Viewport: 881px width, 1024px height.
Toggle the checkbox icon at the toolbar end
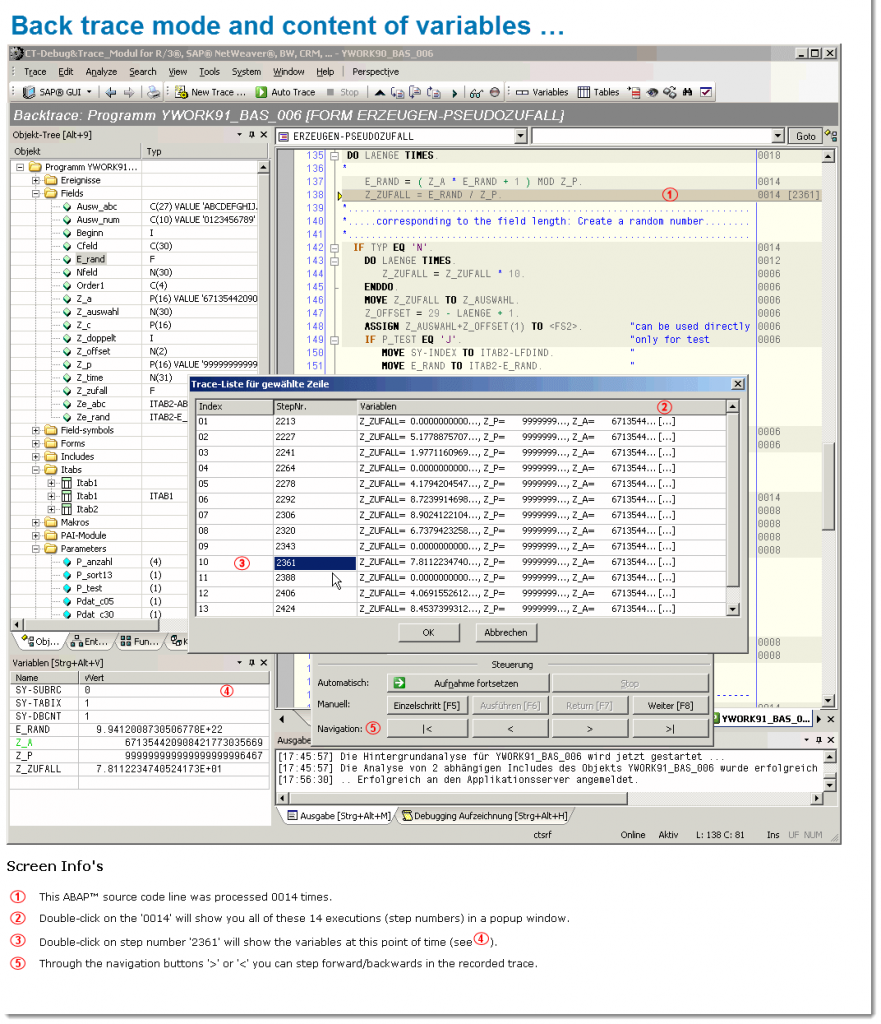pos(705,92)
